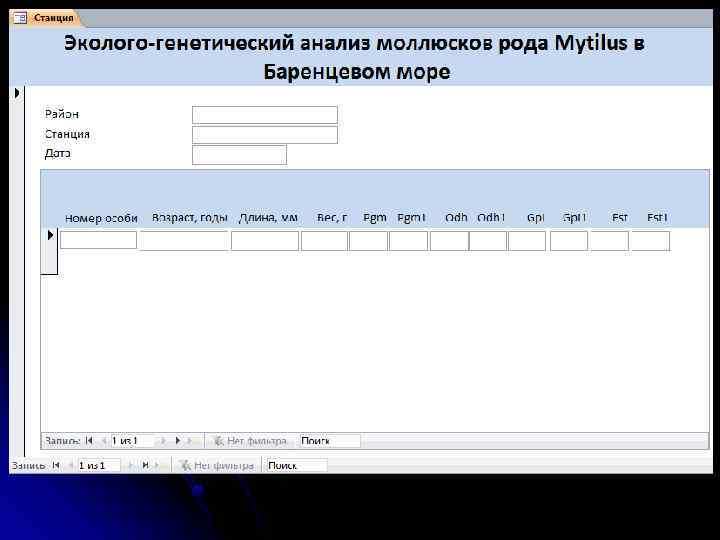
Task: Click the Длина, мм column header
Action: pos(269,218)
